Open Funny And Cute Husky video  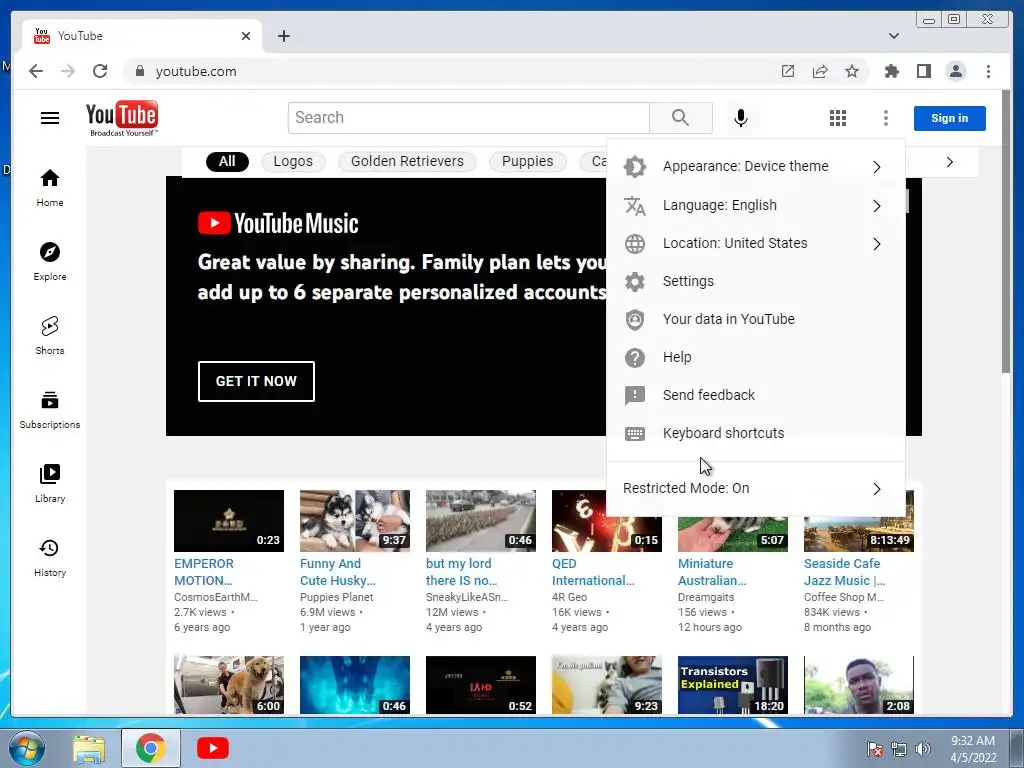[338, 571]
